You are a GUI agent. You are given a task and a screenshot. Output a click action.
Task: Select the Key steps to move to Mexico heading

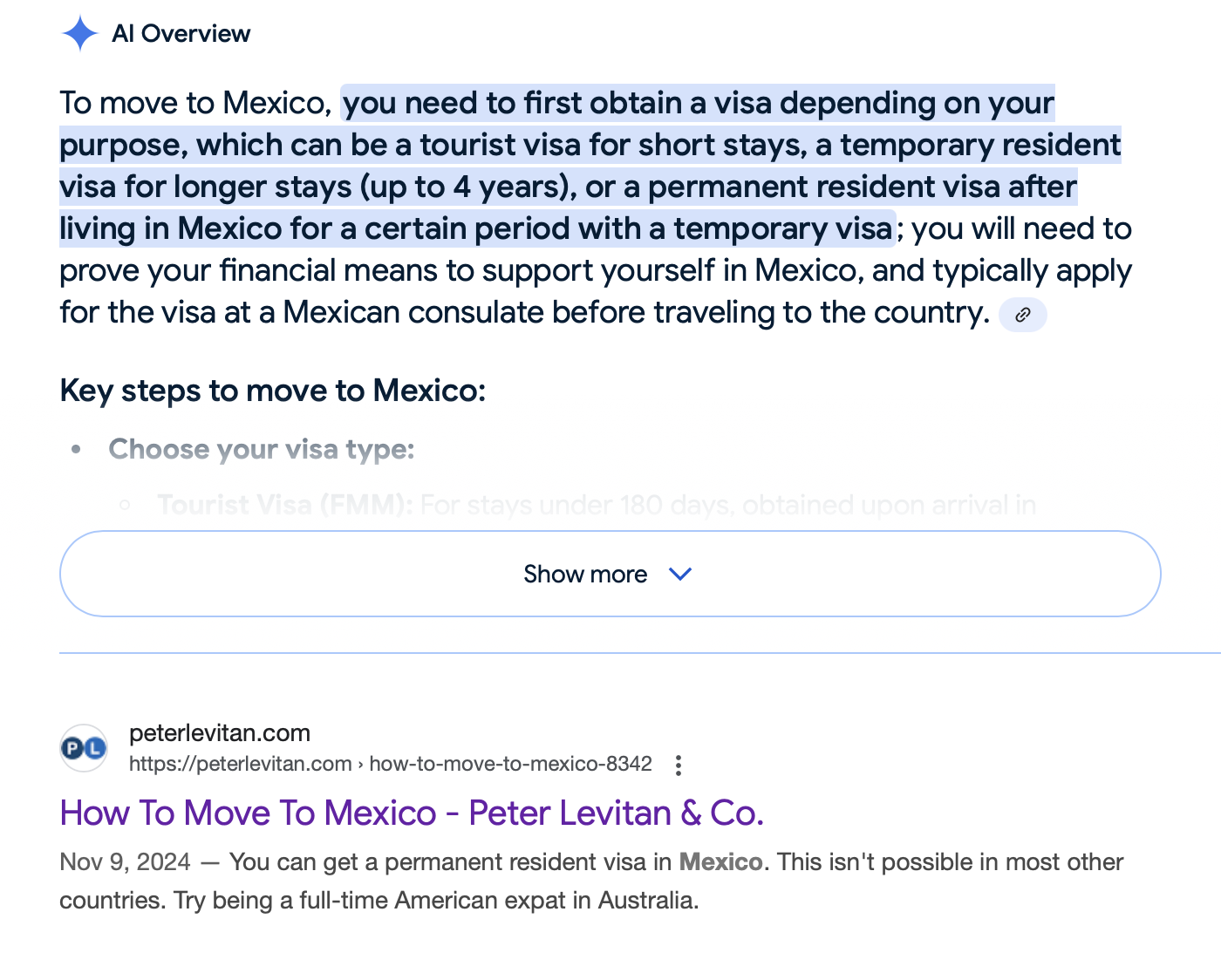272,391
